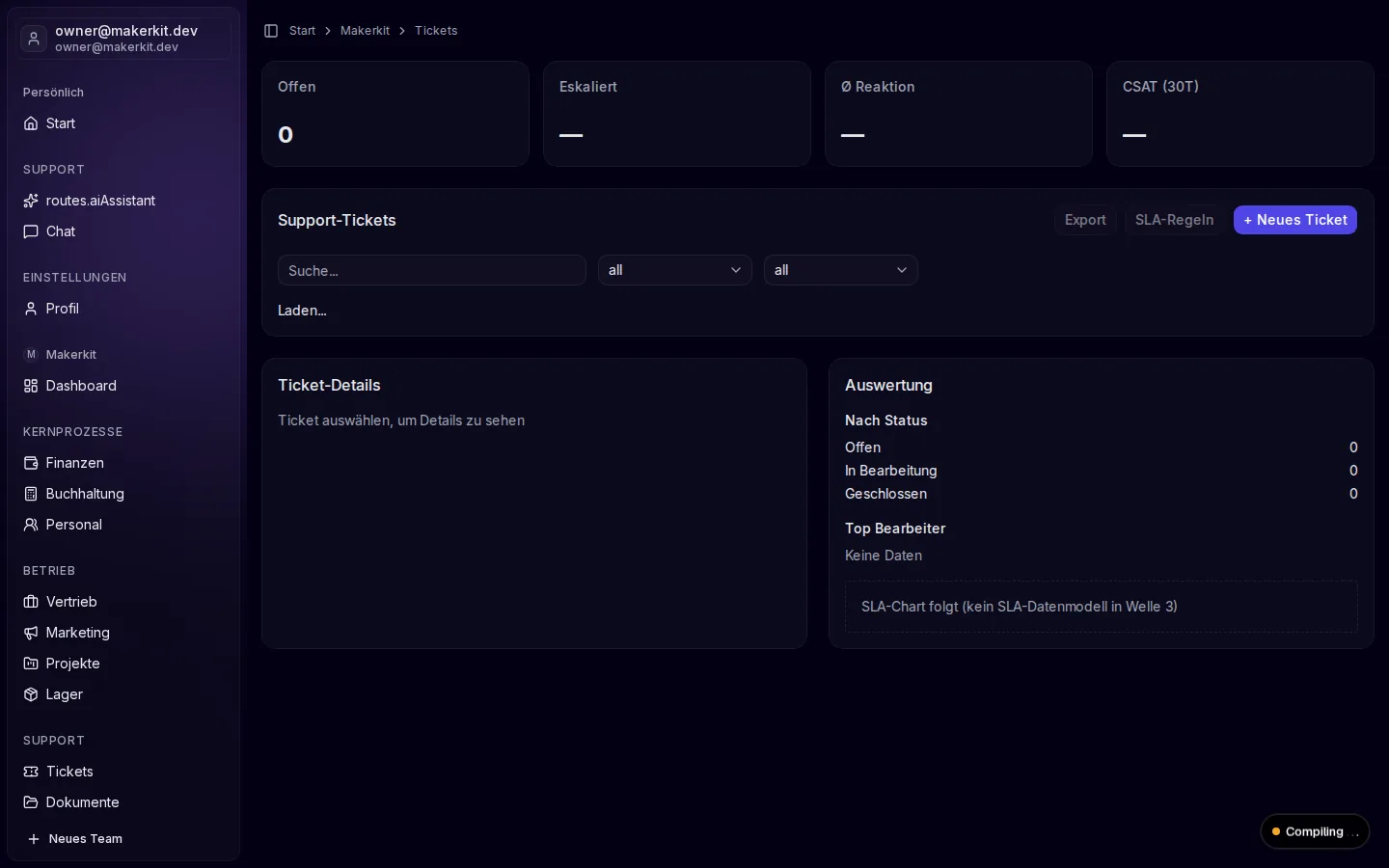The height and width of the screenshot is (868, 1389).
Task: Open the Marketing section
Action: 123,633
